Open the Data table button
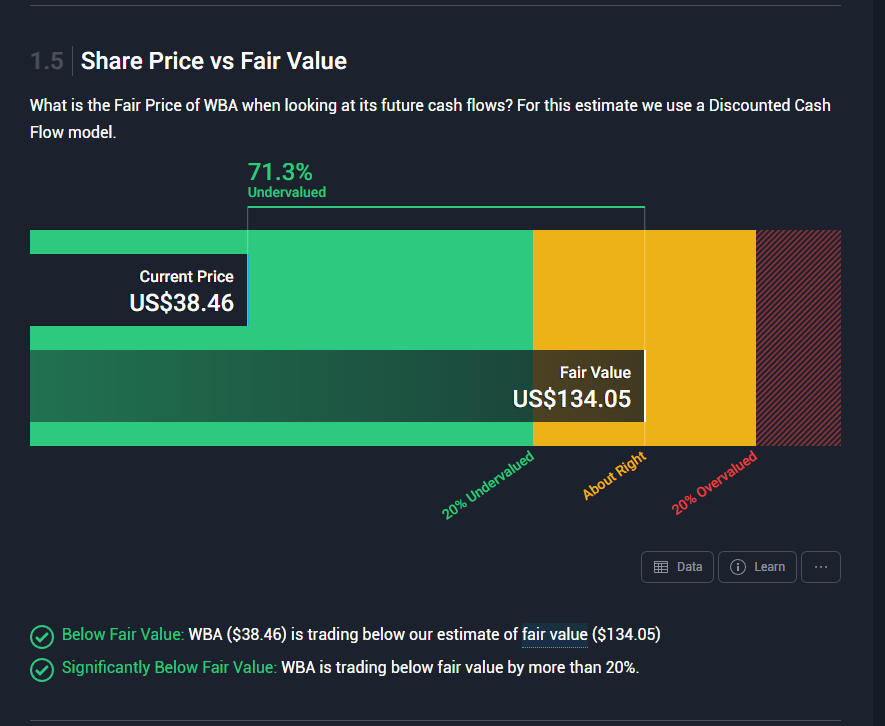This screenshot has width=885, height=726. (x=677, y=567)
